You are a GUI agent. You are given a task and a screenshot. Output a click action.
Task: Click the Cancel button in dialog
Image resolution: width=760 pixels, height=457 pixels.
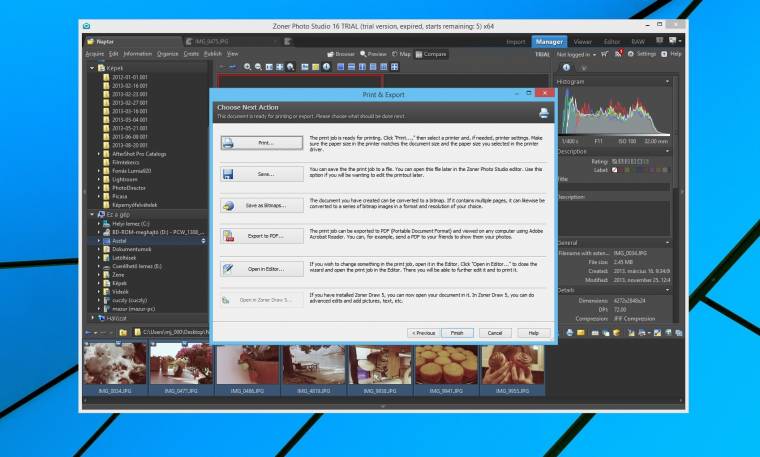[495, 333]
